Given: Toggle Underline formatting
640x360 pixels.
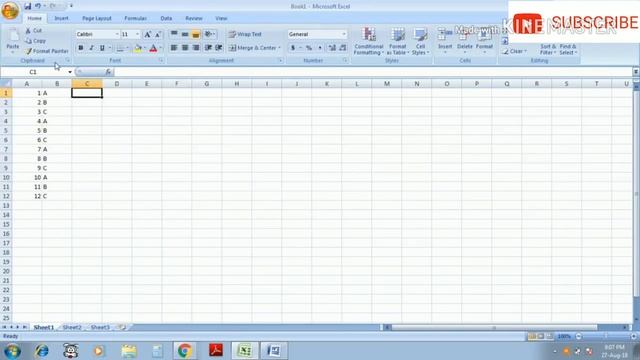Looking at the screenshot, I should coord(102,48).
